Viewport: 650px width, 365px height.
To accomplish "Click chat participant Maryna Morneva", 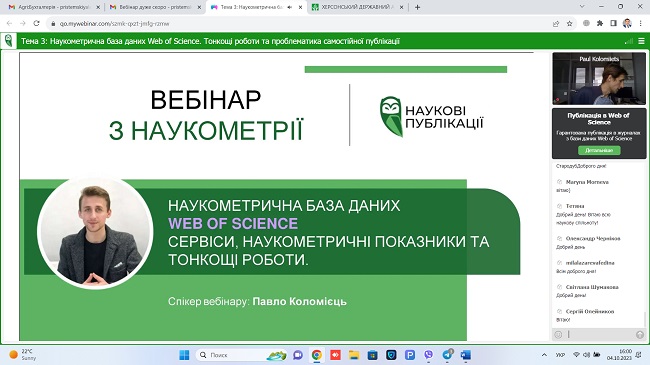I will pos(587,182).
